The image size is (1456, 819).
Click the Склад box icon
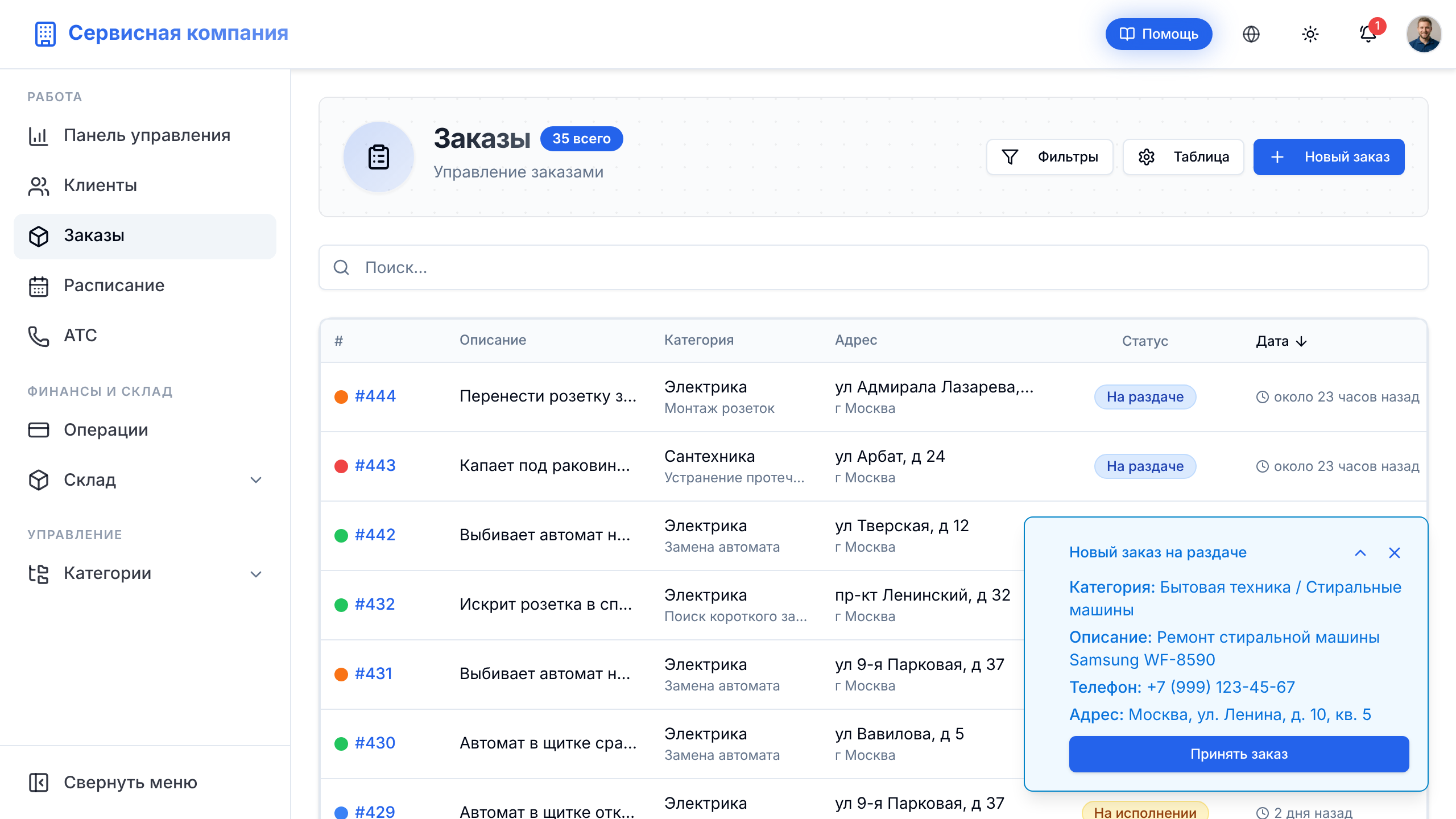point(39,480)
